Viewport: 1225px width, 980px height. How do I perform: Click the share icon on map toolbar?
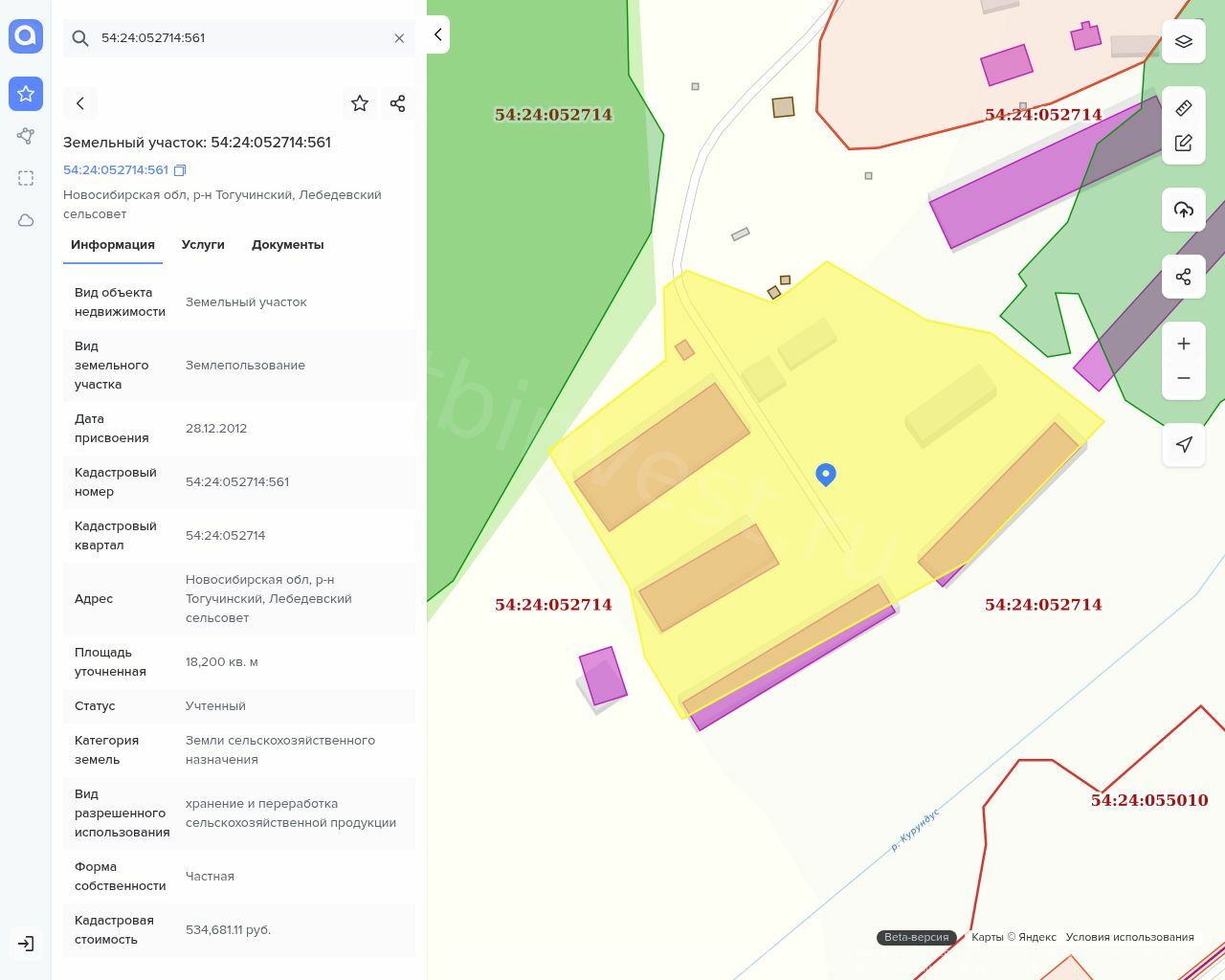click(x=1184, y=277)
